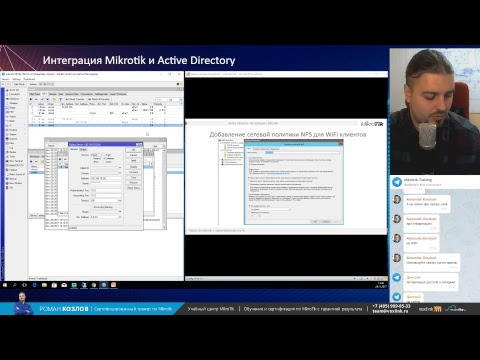Toggle Accounting Backup checkbox
This screenshot has height=360, width=480.
[x=92, y=207]
